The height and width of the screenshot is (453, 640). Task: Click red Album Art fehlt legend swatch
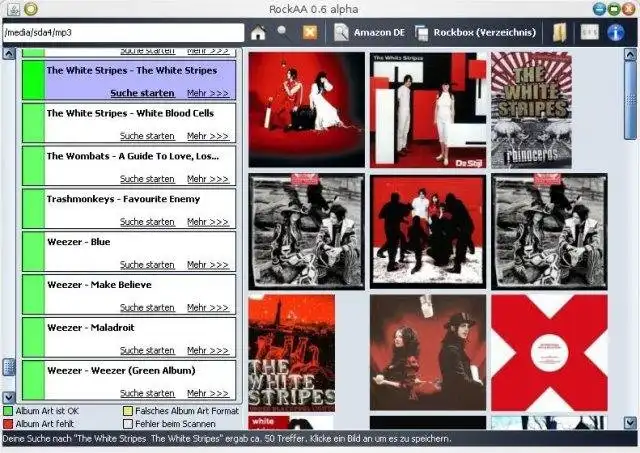[8, 424]
